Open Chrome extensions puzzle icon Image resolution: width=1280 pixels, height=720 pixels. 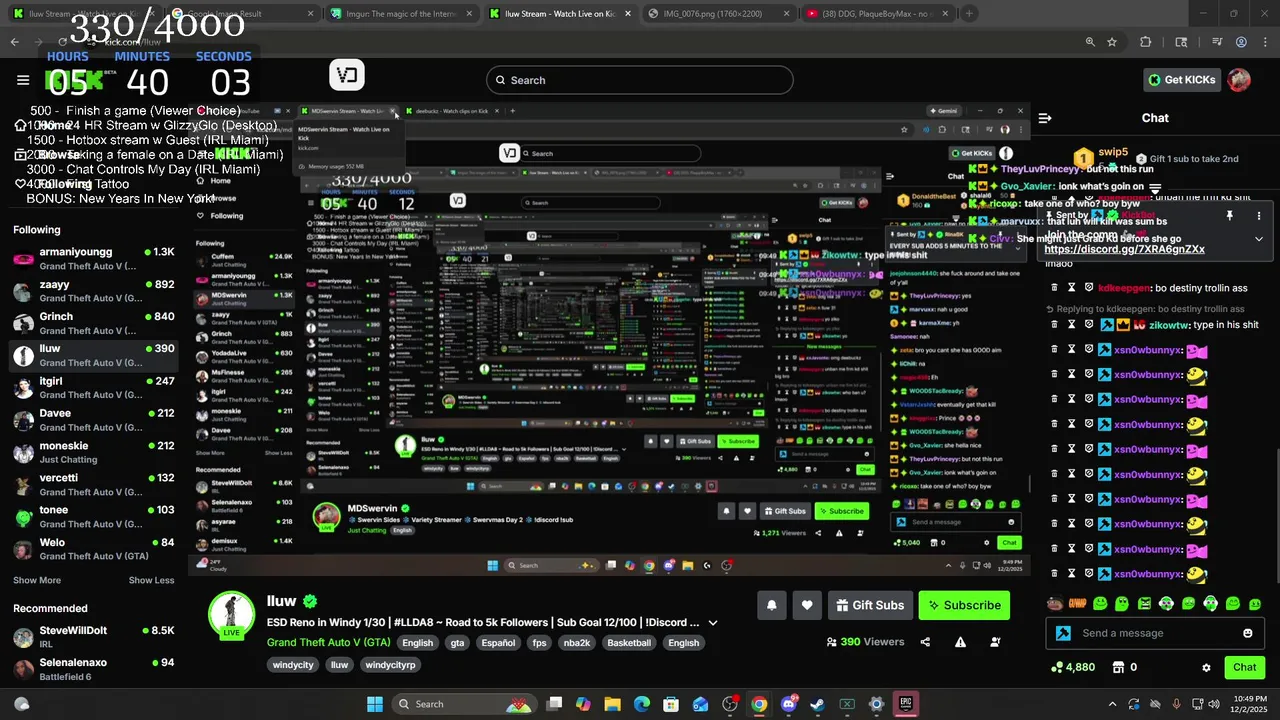click(x=1146, y=42)
